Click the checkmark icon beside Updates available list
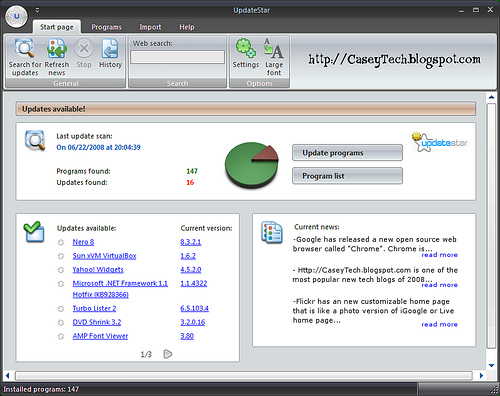Screen dimensions: 500x396 point(33,232)
